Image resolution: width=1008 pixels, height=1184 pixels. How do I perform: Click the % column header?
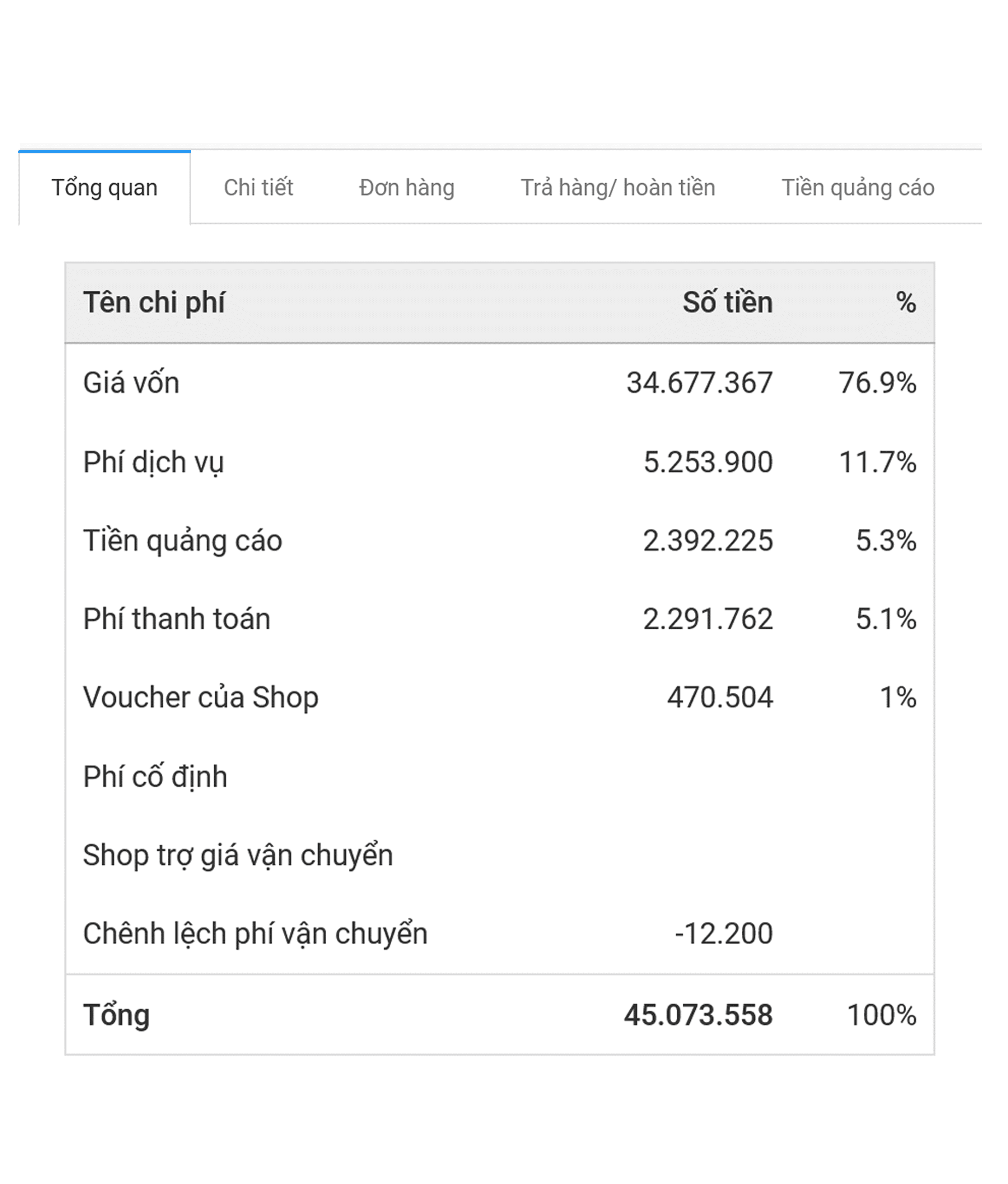point(905,302)
